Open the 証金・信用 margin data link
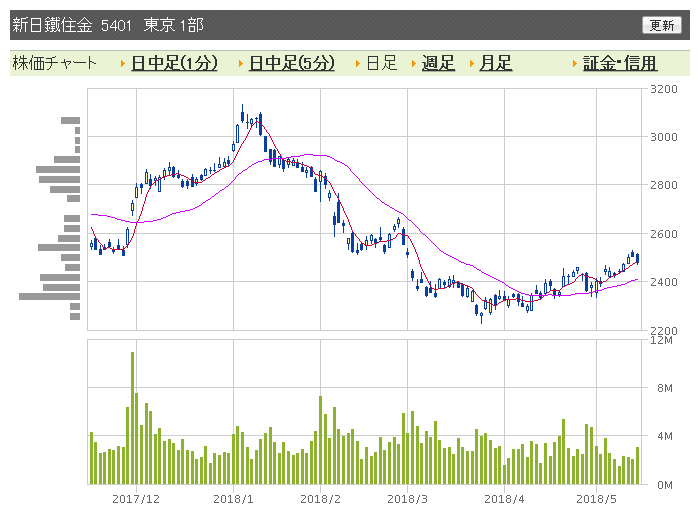The image size is (698, 524). point(620,63)
